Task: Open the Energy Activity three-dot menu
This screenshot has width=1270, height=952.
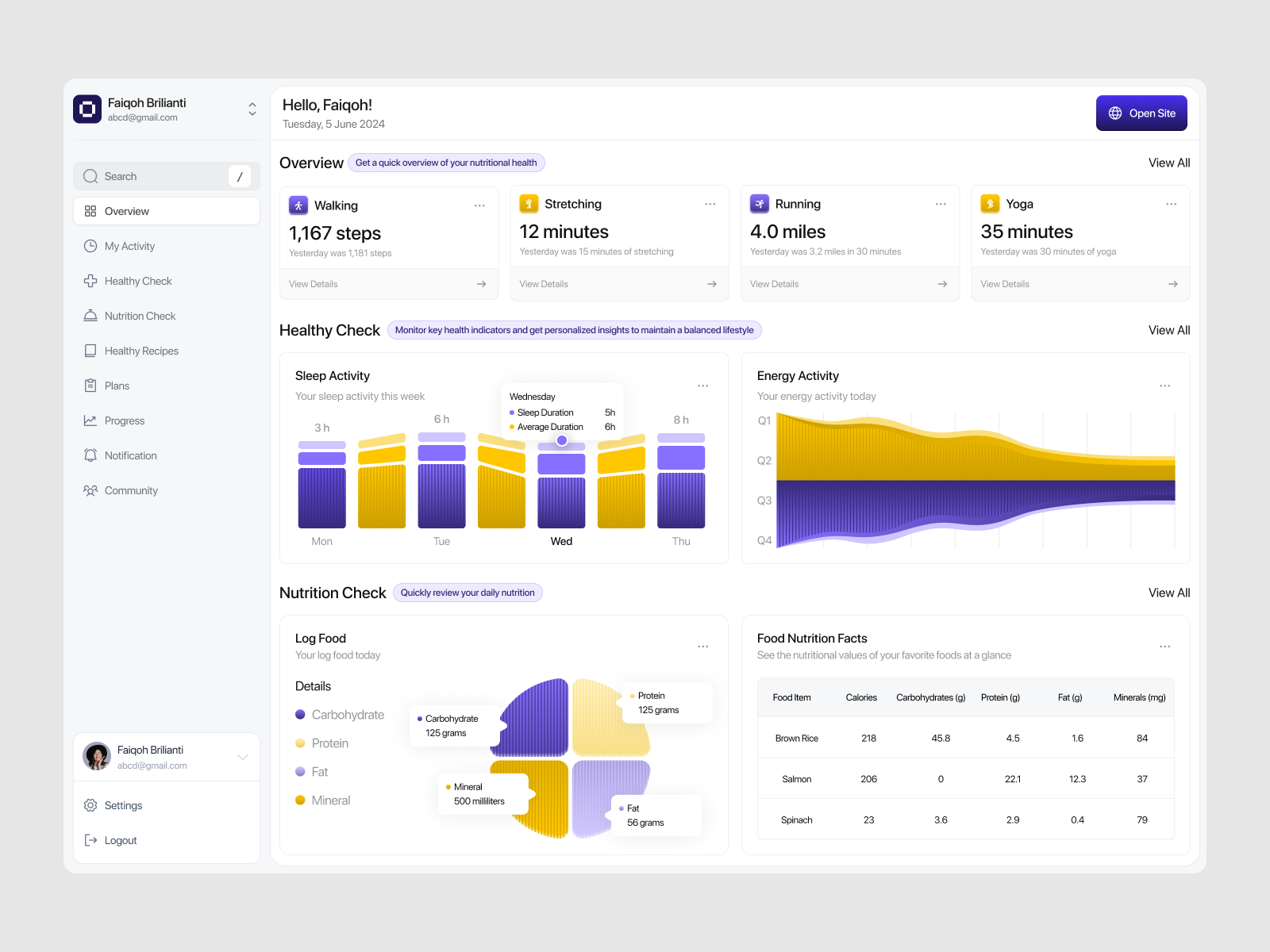Action: (x=1164, y=386)
